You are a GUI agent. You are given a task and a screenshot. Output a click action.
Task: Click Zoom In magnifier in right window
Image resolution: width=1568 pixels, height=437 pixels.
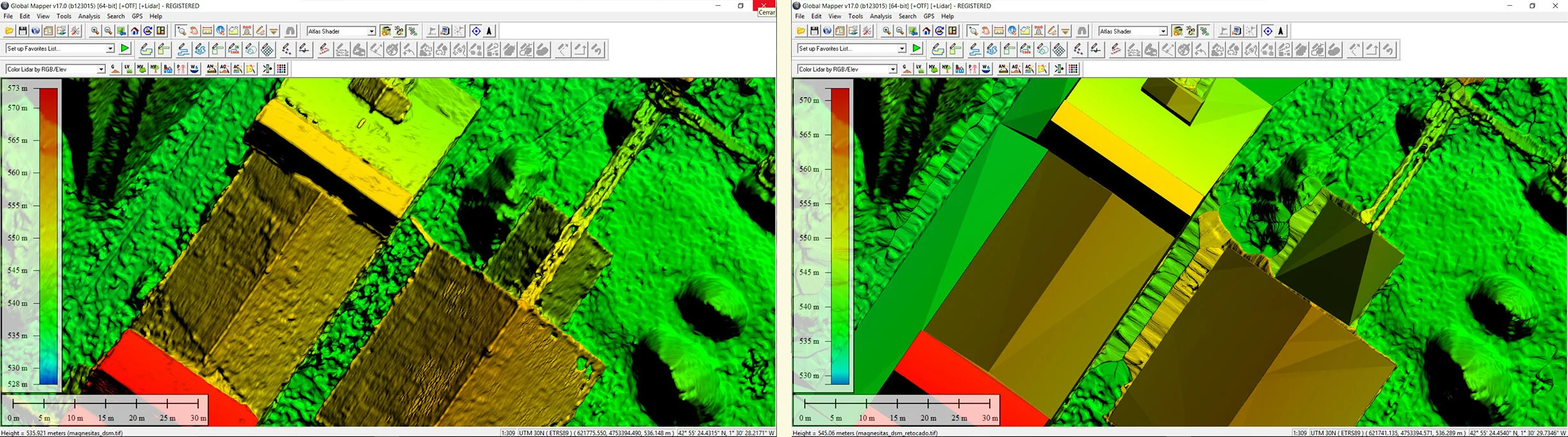pyautogui.click(x=887, y=31)
